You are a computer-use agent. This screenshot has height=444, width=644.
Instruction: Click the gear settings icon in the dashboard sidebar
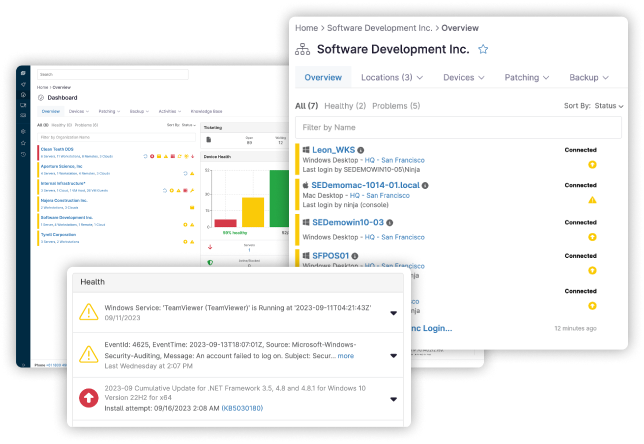tap(23, 131)
